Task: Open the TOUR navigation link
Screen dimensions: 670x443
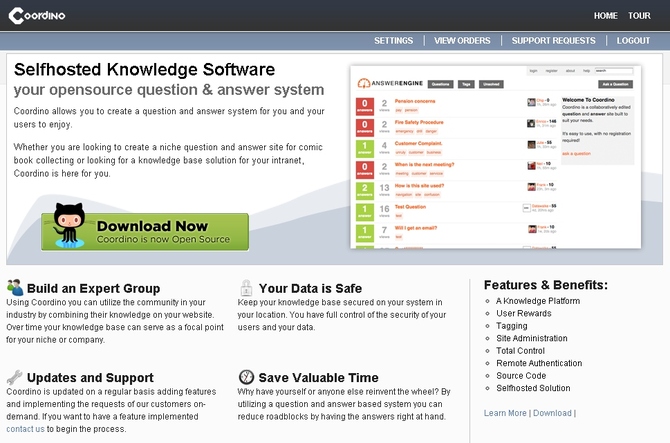Action: tap(639, 16)
